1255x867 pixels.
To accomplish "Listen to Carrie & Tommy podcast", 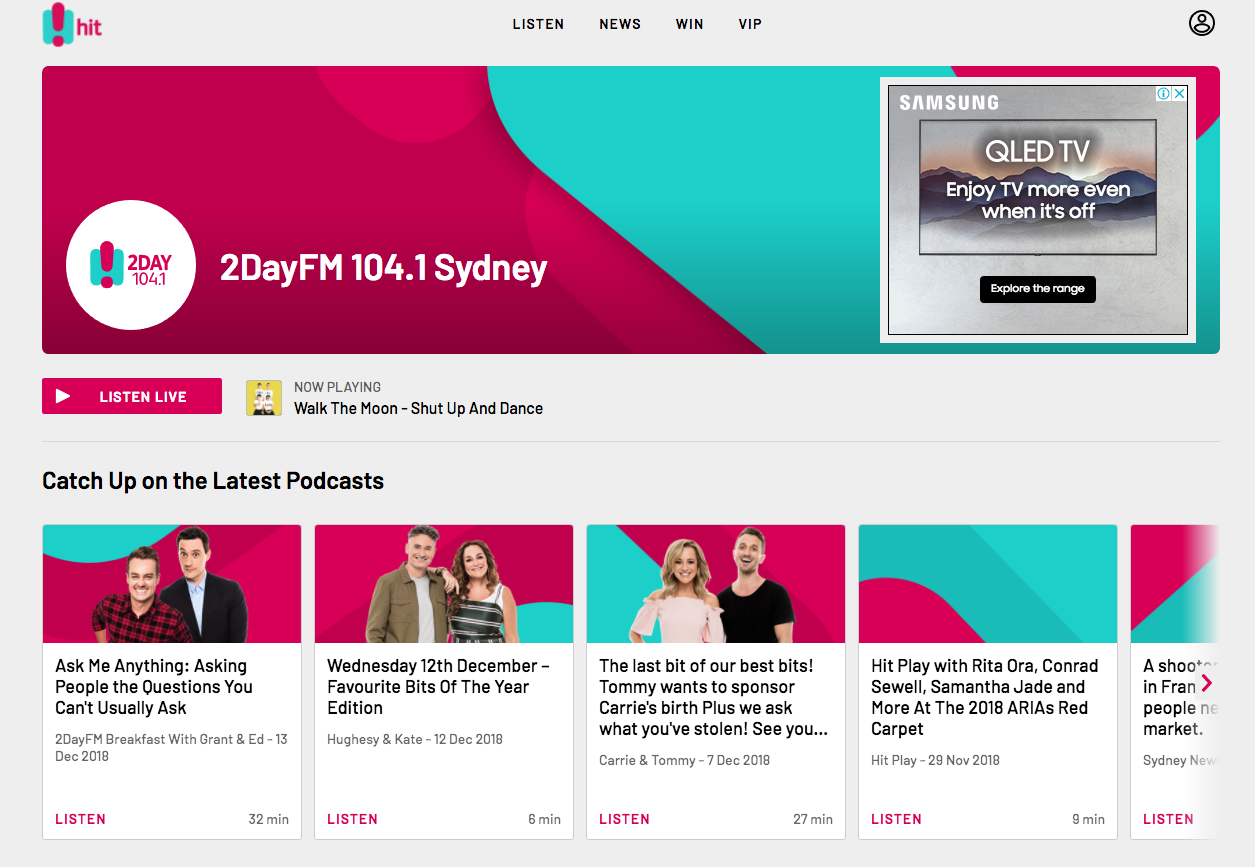I will 625,819.
